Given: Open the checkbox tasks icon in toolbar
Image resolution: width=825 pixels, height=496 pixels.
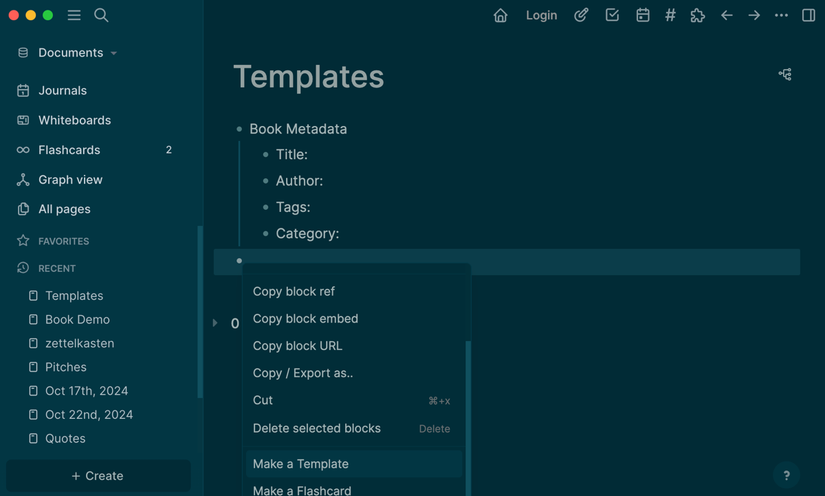Looking at the screenshot, I should (612, 15).
